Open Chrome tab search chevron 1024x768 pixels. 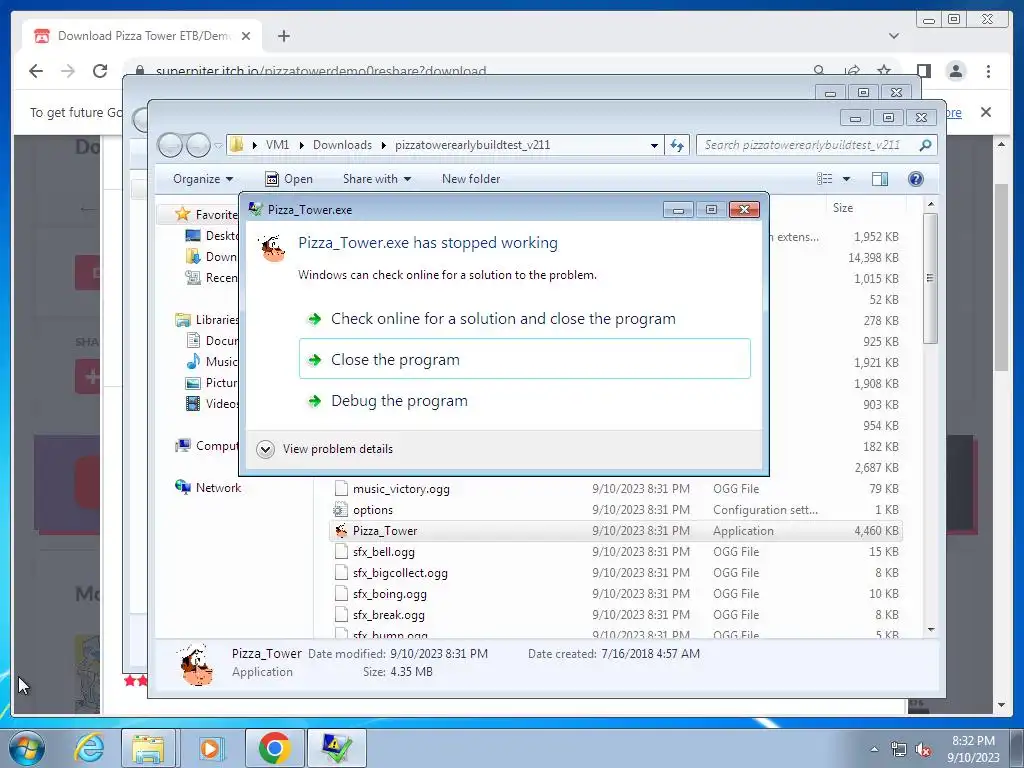[893, 36]
